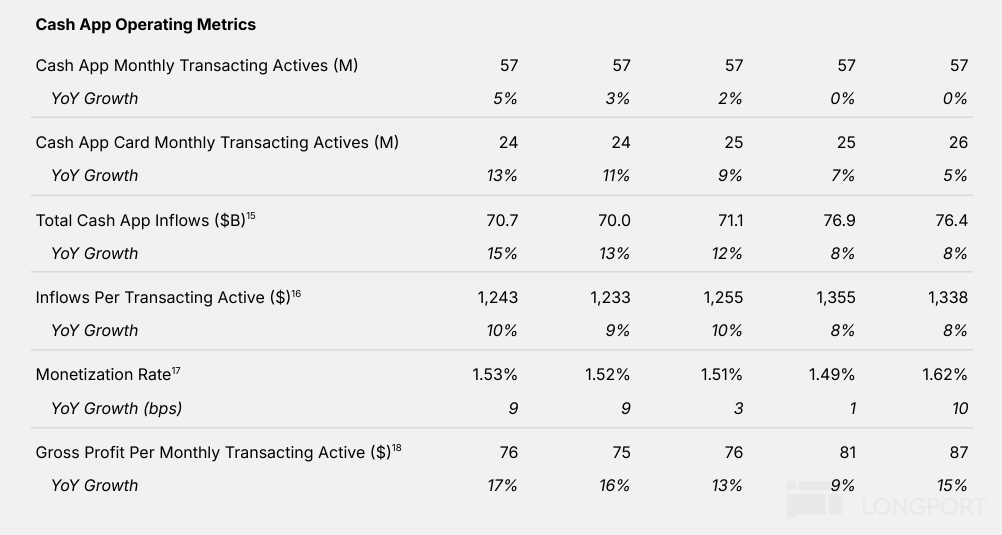Click the 17% gross profit growth cell
The height and width of the screenshot is (535, 1002).
click(502, 485)
